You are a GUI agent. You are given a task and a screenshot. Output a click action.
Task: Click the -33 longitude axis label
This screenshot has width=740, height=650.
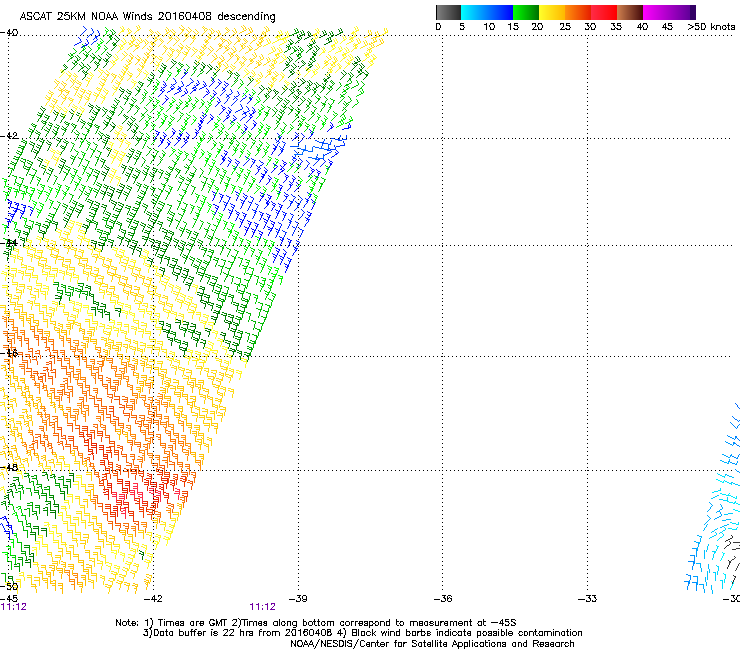pos(588,599)
